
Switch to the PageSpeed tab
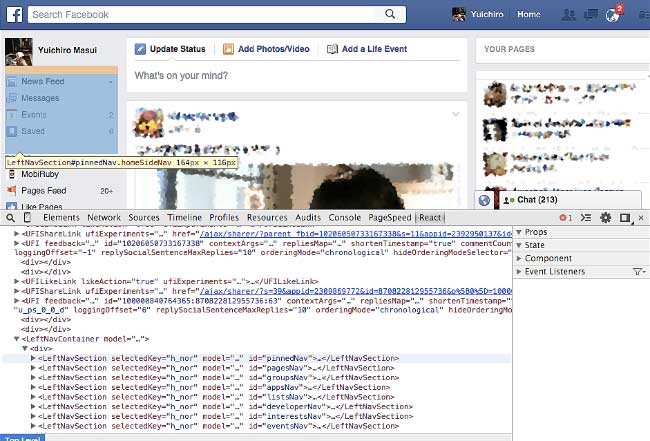[x=390, y=218]
